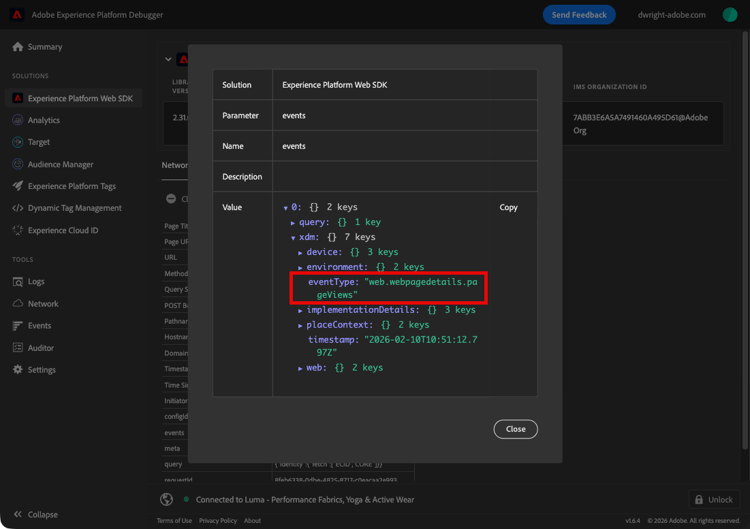The height and width of the screenshot is (529, 750).
Task: Open the Events tool
Action: pos(39,326)
